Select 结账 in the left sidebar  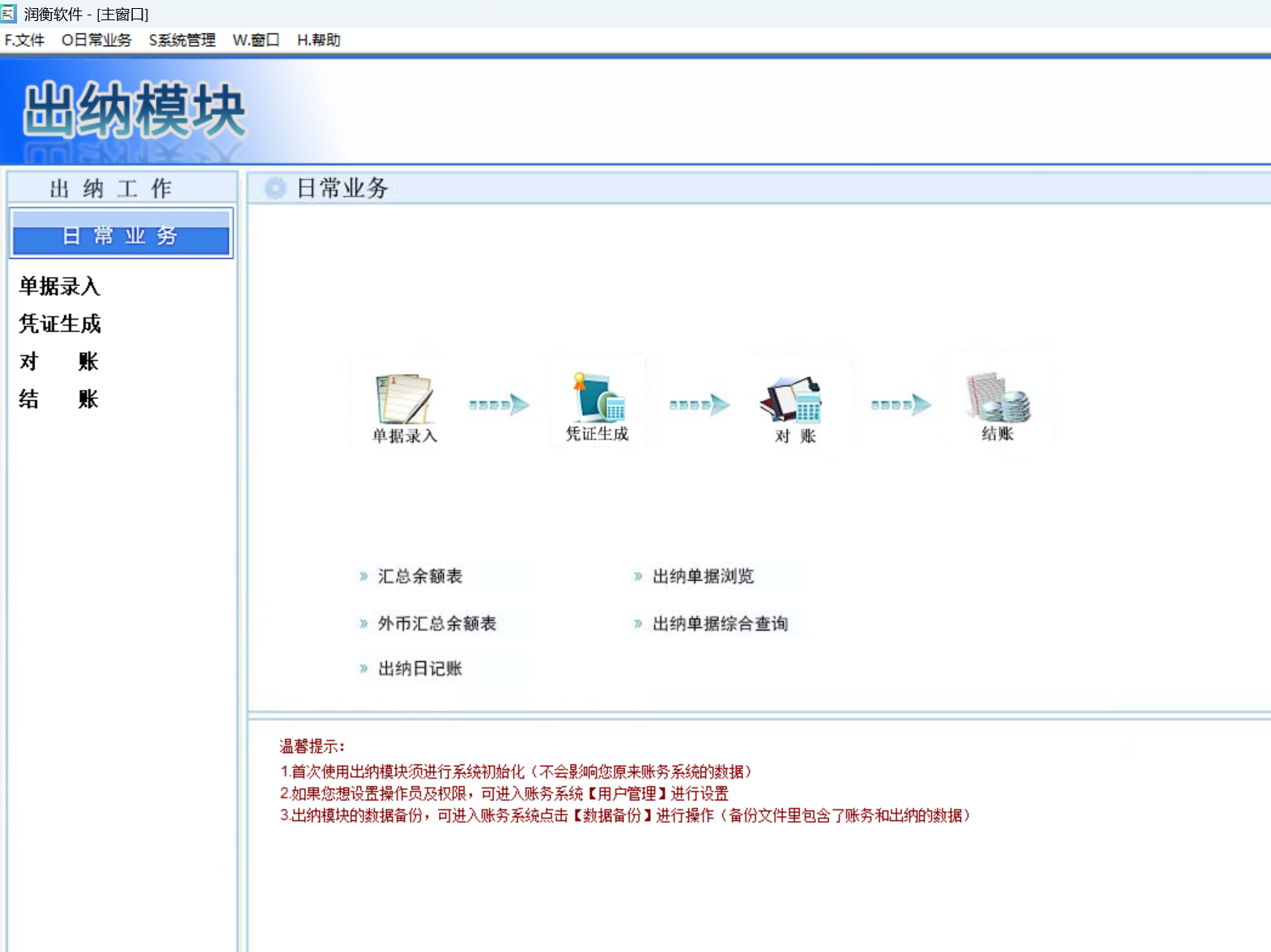click(x=59, y=399)
